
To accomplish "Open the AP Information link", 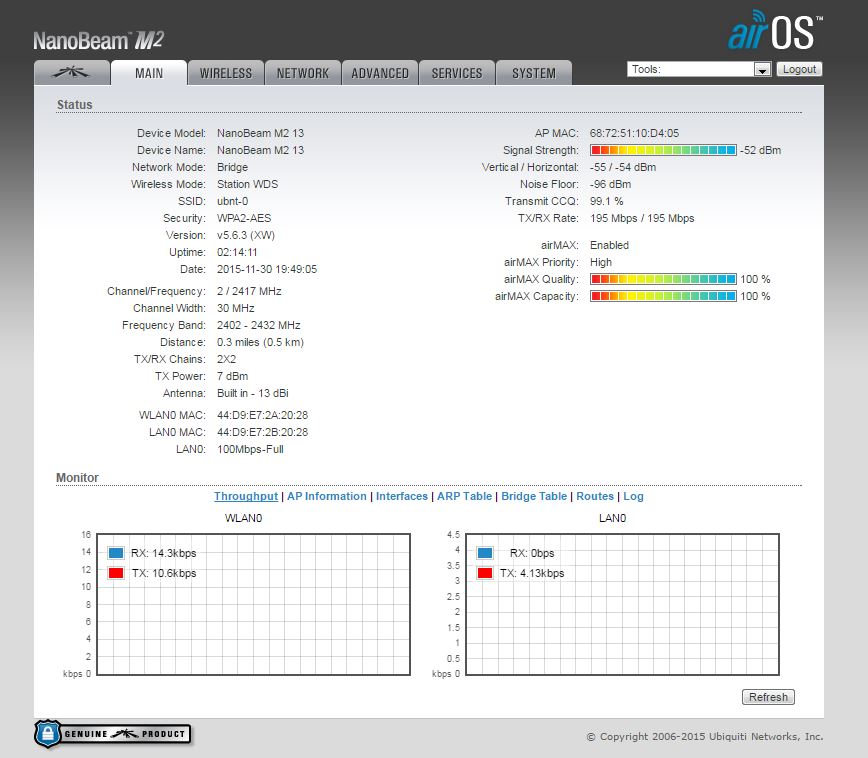I will (x=327, y=496).
